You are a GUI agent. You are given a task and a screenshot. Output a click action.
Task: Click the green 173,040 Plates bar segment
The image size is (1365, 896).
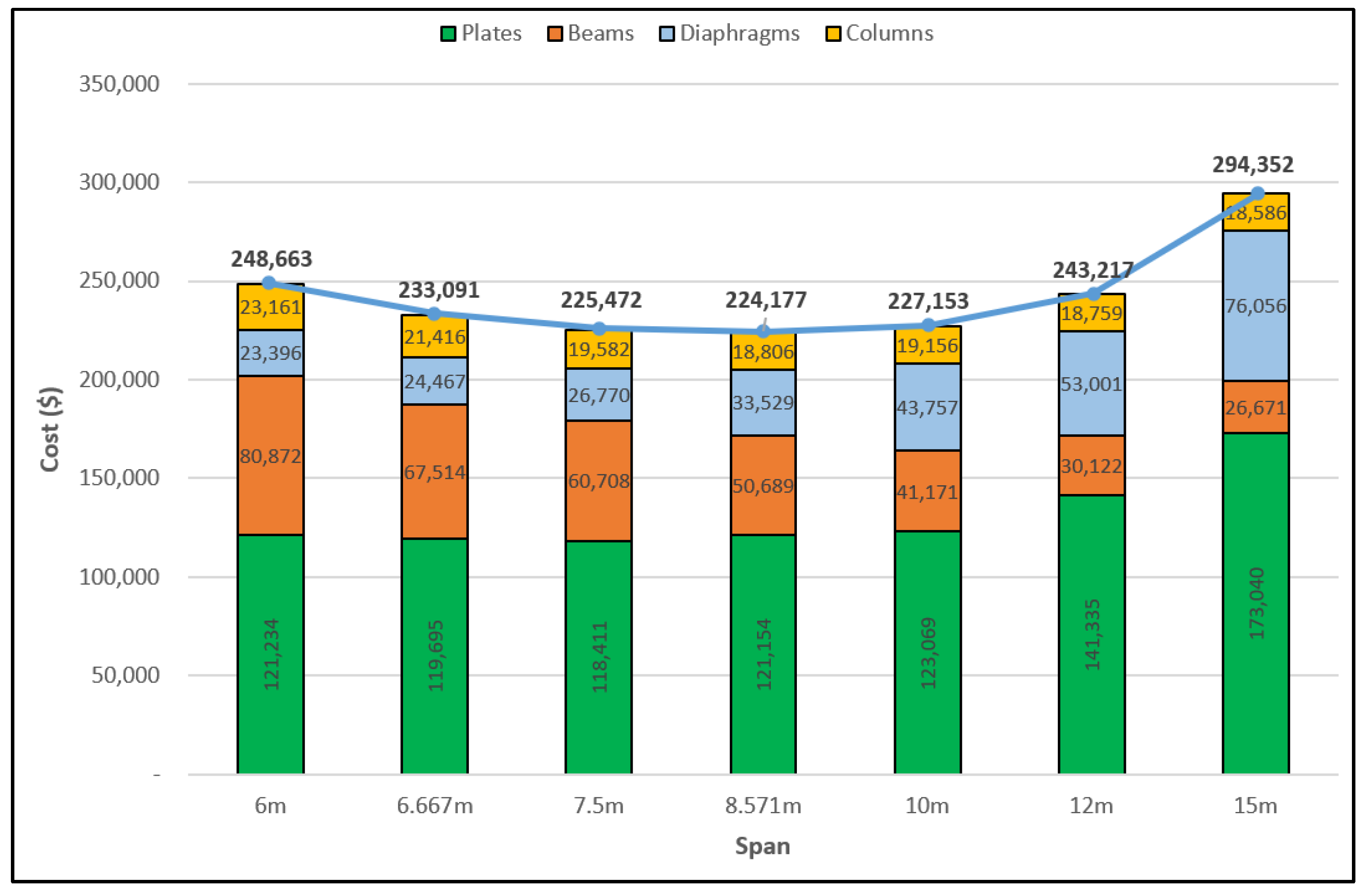click(x=1256, y=603)
